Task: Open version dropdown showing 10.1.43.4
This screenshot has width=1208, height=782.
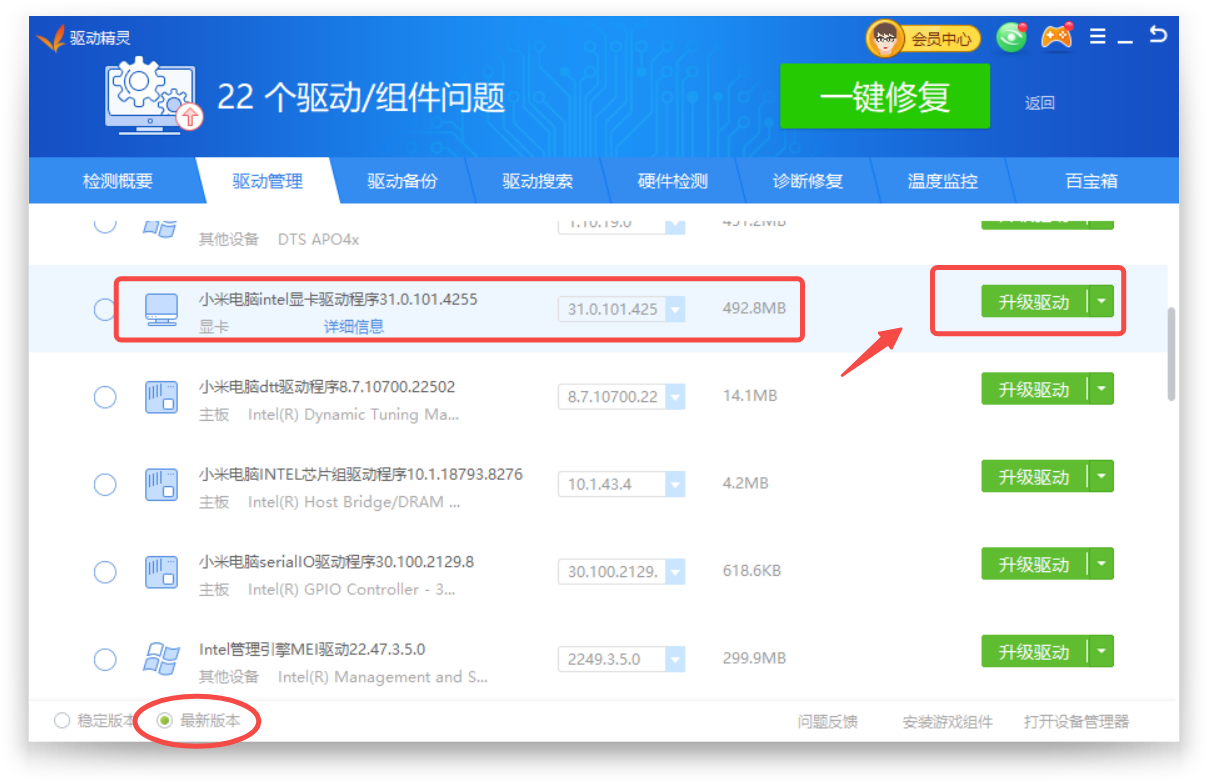Action: 675,485
